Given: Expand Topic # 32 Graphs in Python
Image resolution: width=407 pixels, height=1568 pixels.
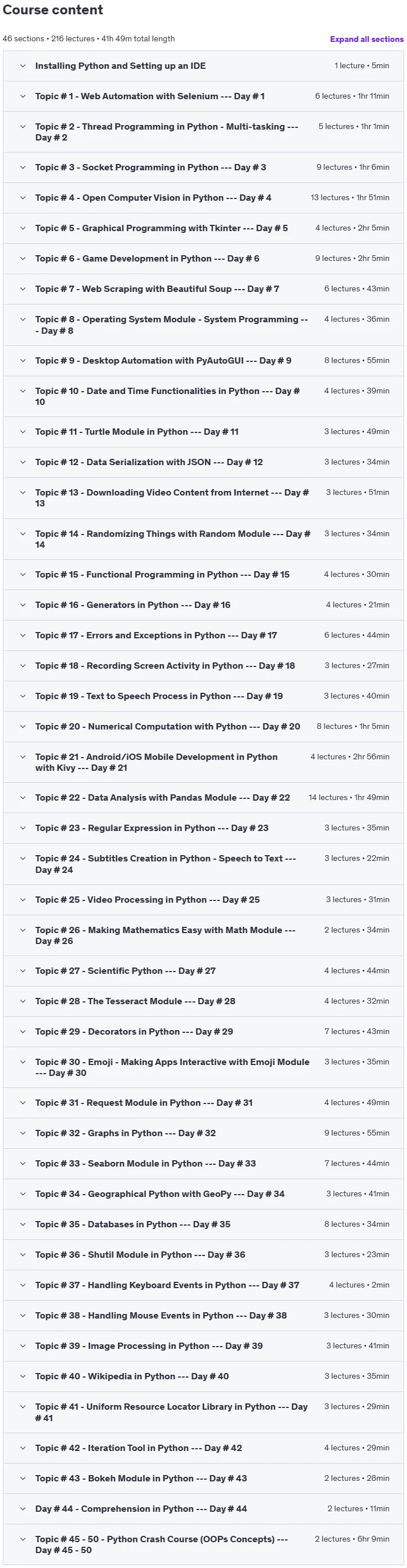Looking at the screenshot, I should (203, 1133).
